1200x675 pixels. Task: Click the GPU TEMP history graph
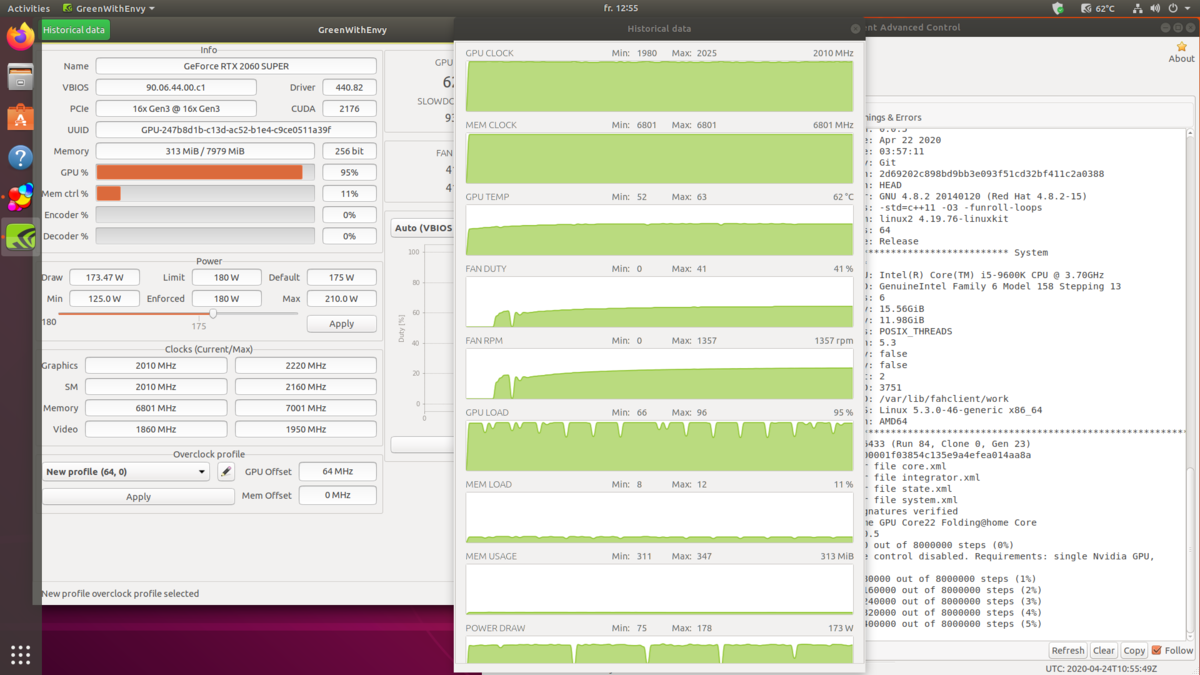click(659, 230)
